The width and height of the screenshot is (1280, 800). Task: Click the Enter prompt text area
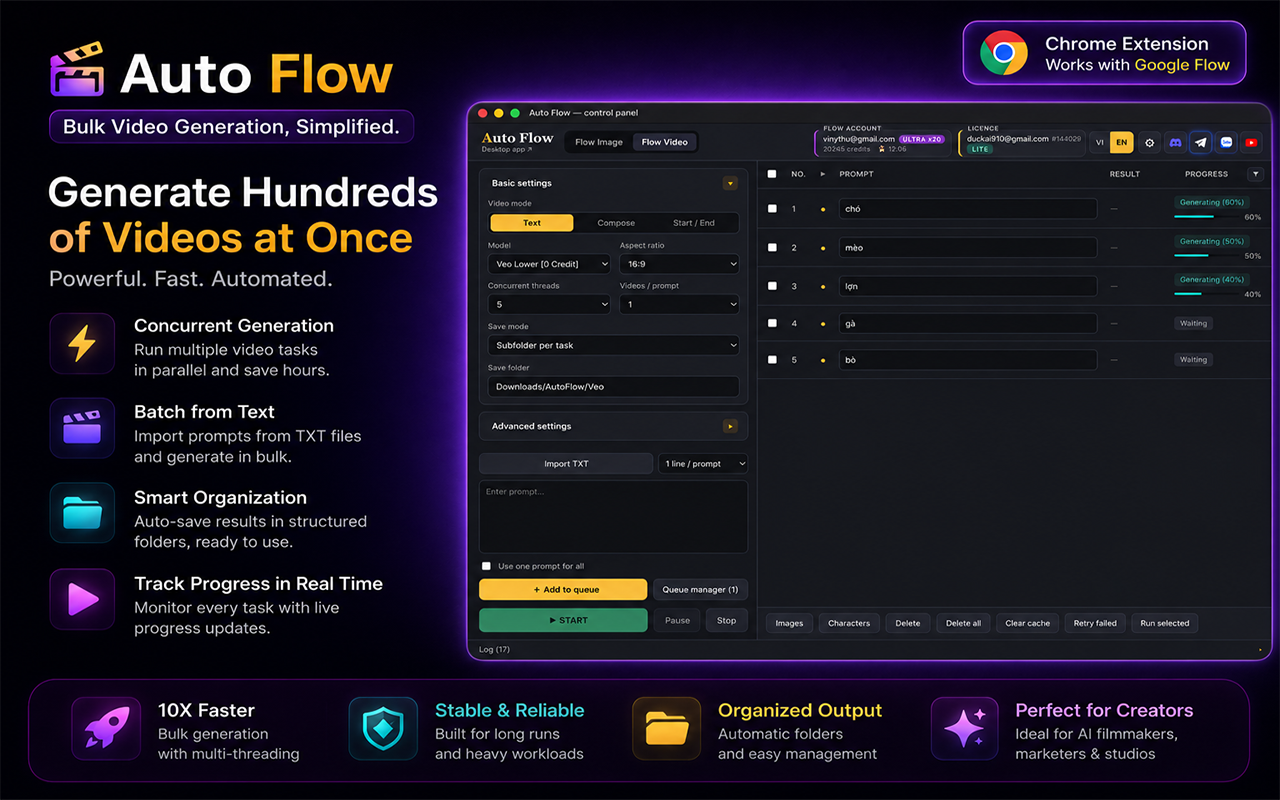point(613,517)
